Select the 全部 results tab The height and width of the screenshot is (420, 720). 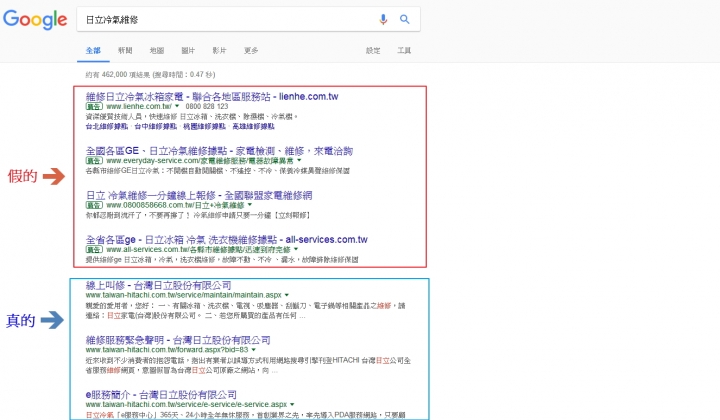point(93,50)
